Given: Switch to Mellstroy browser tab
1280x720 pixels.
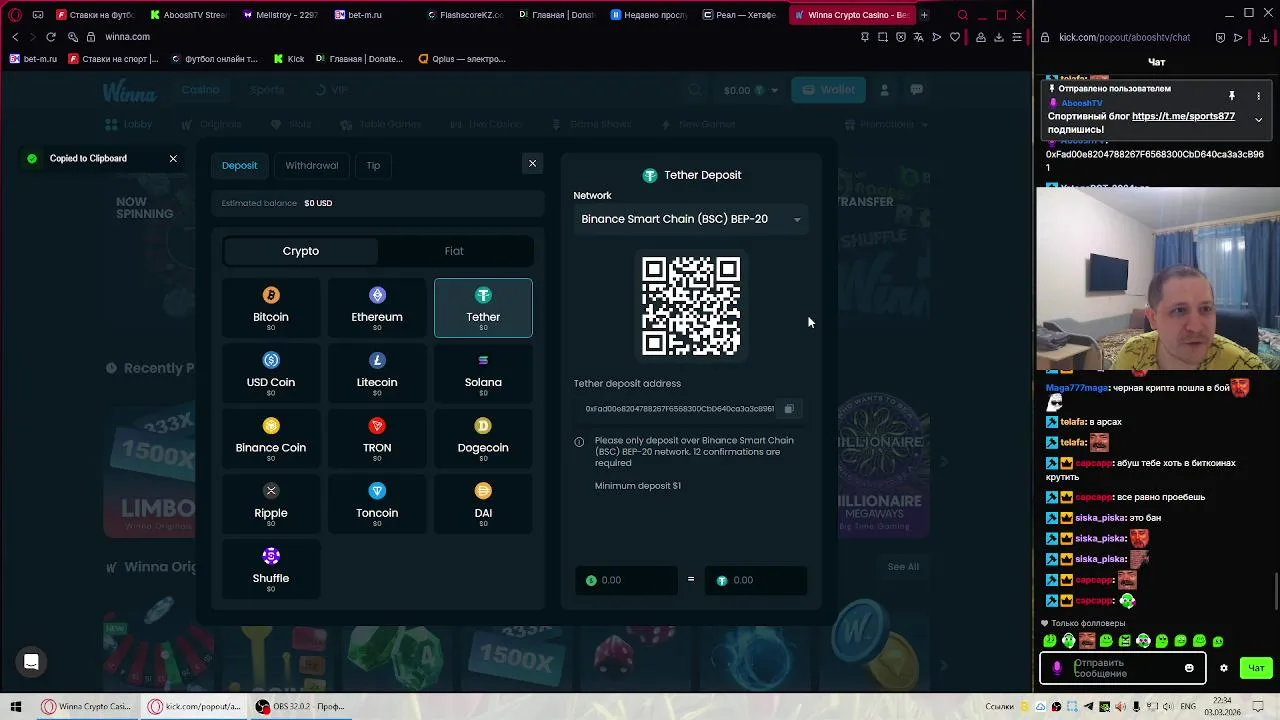Looking at the screenshot, I should click(x=280, y=15).
